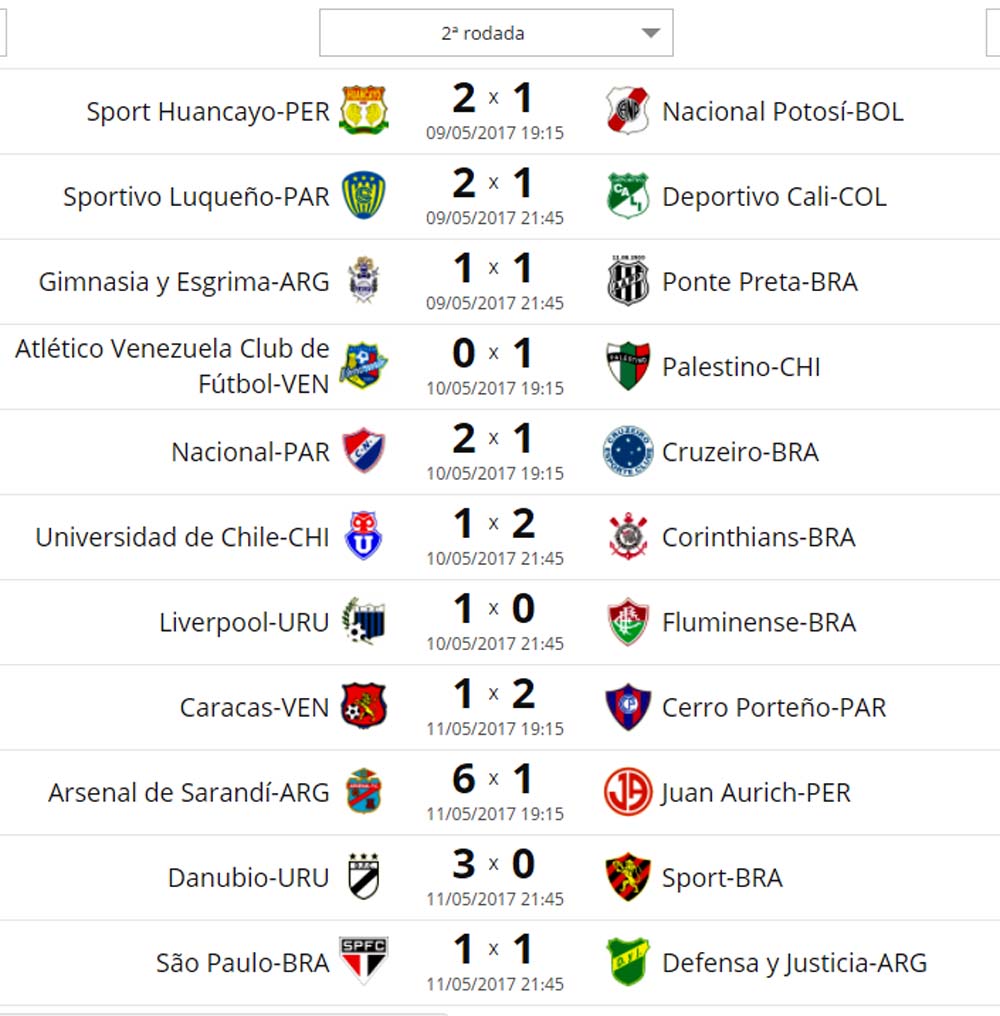The image size is (1000, 1016).
Task: Click the Deportivo Cali green crest
Action: pos(628,196)
